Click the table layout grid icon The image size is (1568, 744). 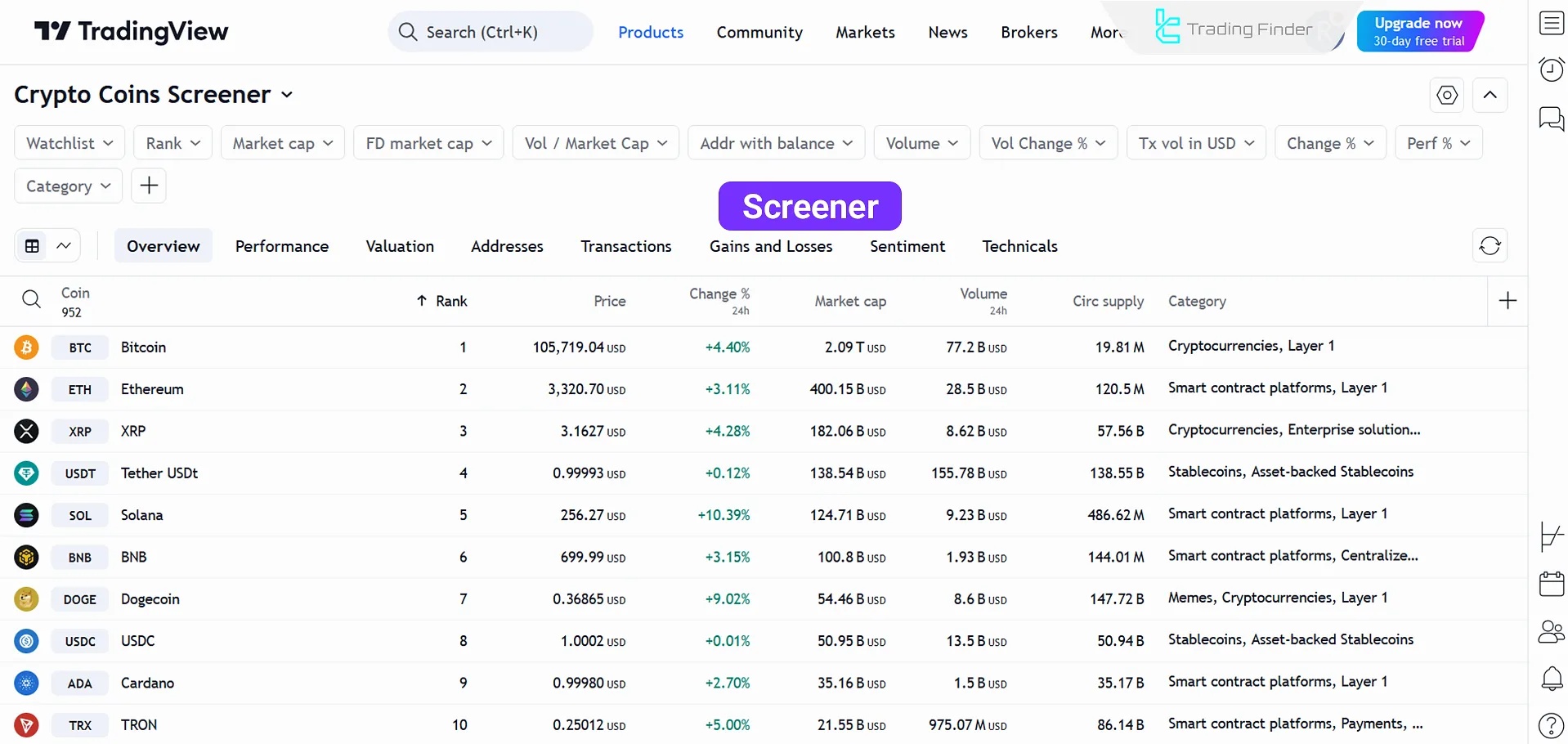pos(33,245)
